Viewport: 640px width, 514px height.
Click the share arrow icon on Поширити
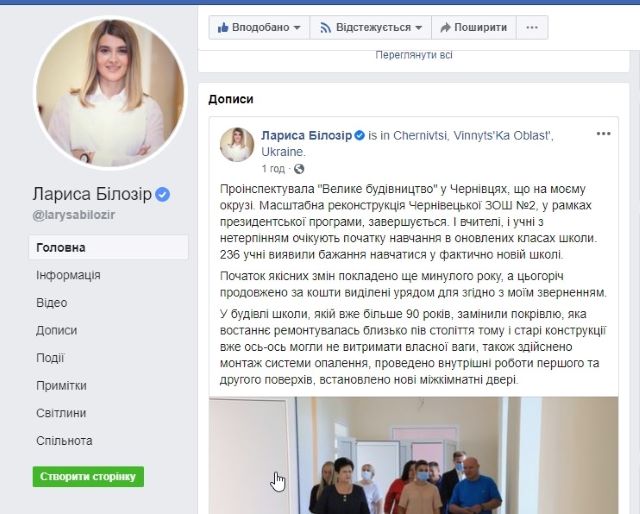445,28
